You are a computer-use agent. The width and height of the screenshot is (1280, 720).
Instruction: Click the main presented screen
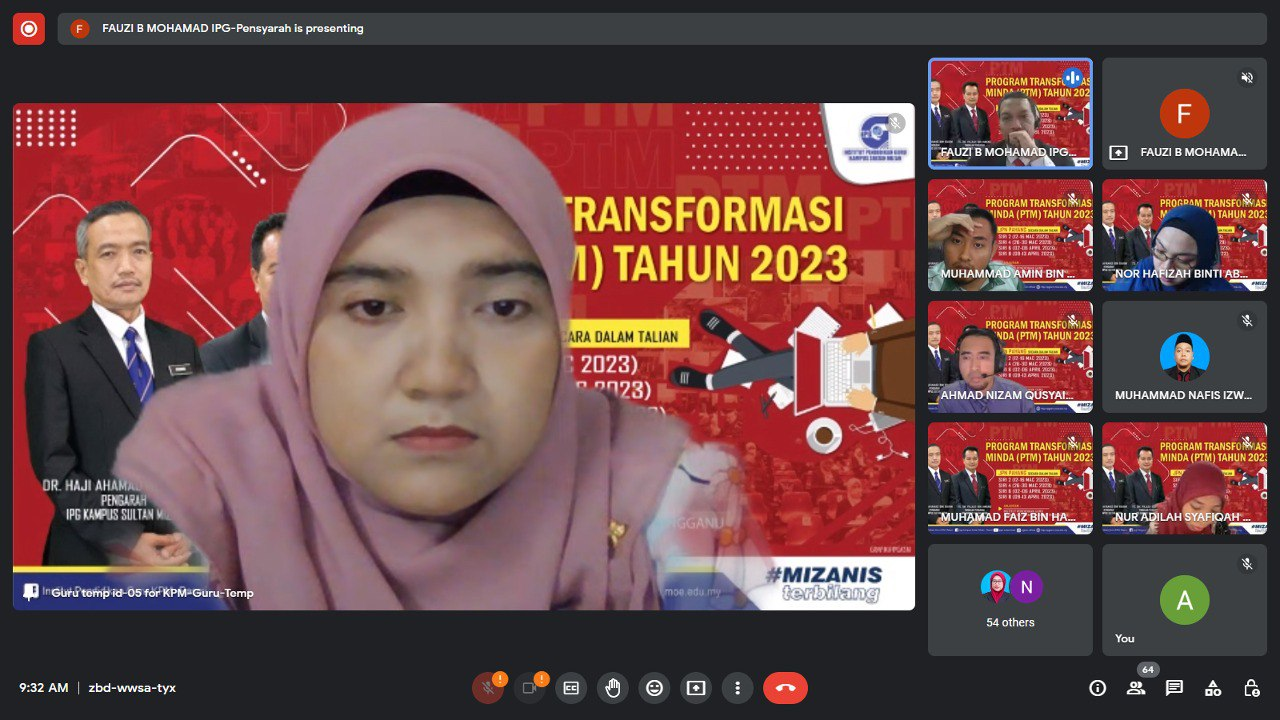tap(464, 357)
